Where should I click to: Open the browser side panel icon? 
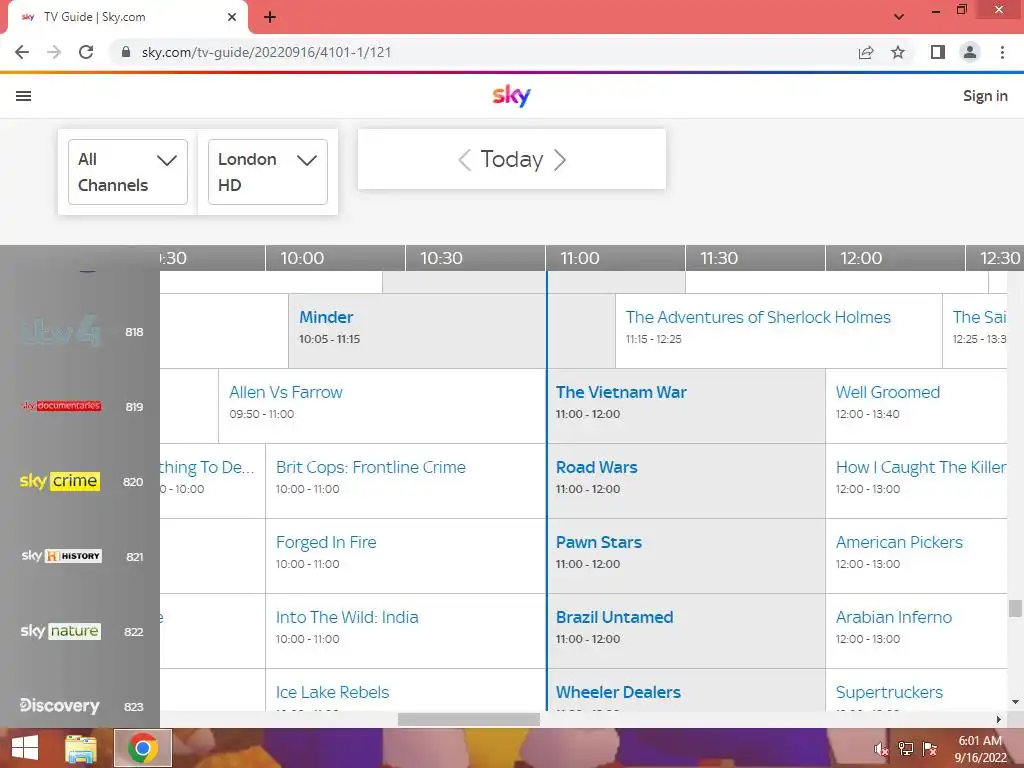(x=938, y=52)
